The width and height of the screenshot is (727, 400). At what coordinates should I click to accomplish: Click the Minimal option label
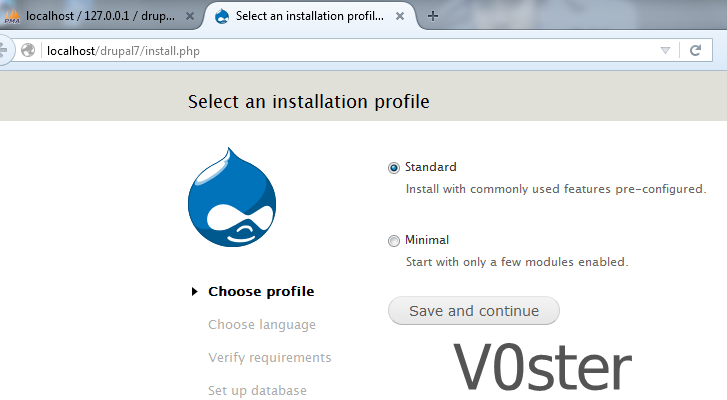click(427, 240)
